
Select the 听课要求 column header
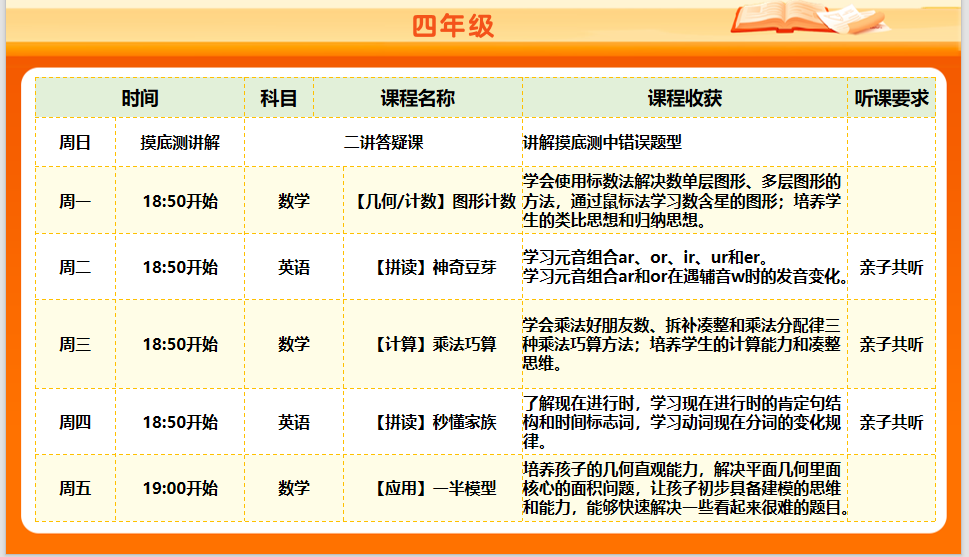891,98
